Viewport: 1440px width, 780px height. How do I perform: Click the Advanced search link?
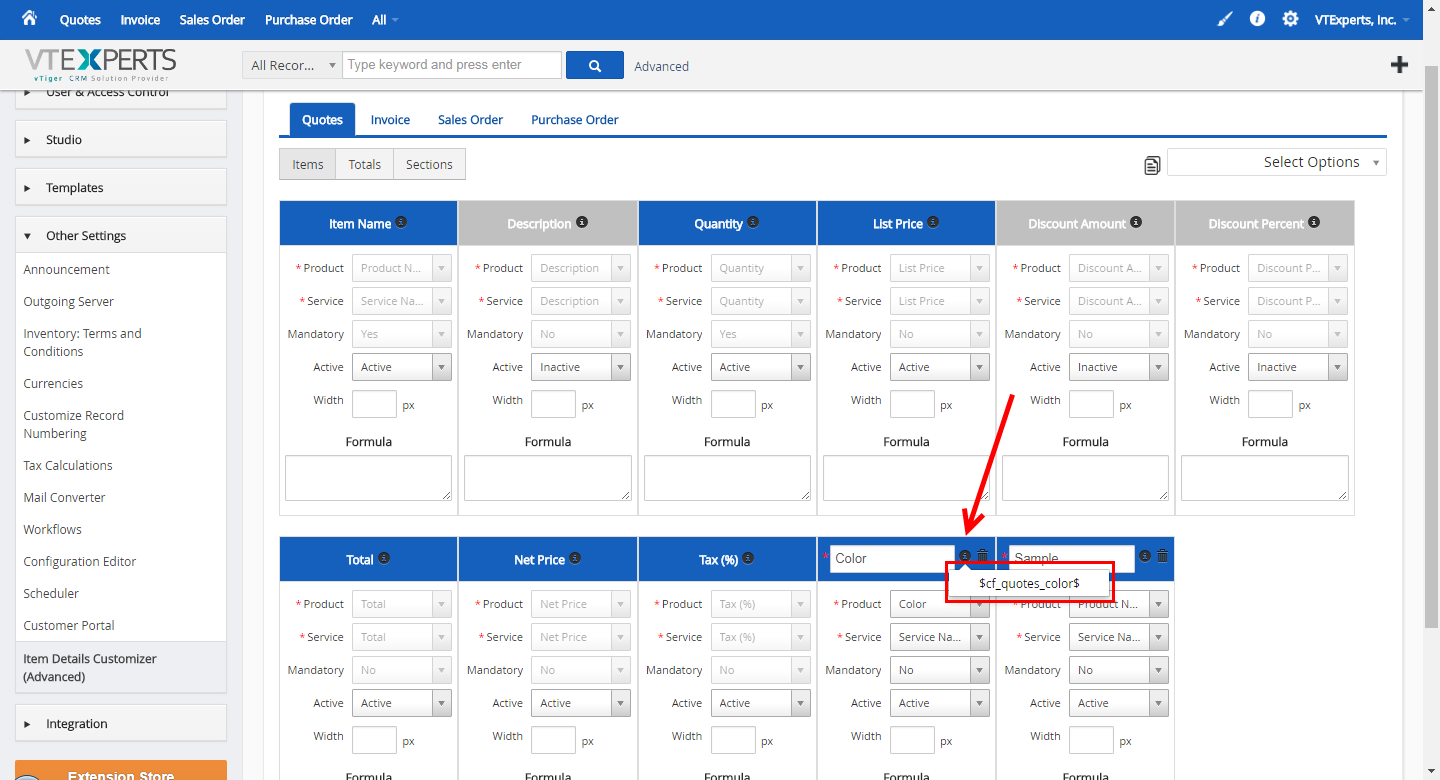(661, 66)
